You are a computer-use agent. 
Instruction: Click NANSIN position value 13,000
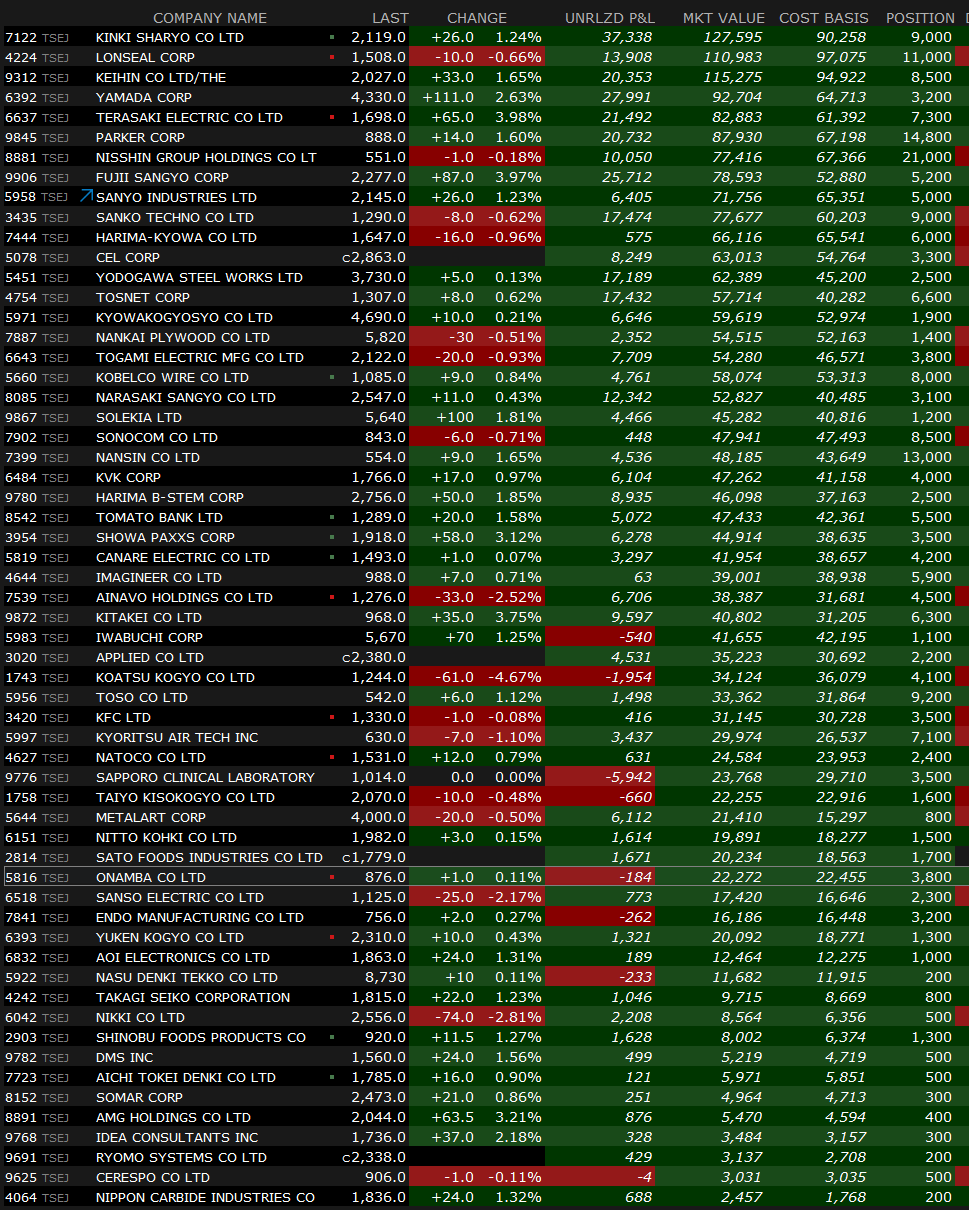(x=927, y=457)
